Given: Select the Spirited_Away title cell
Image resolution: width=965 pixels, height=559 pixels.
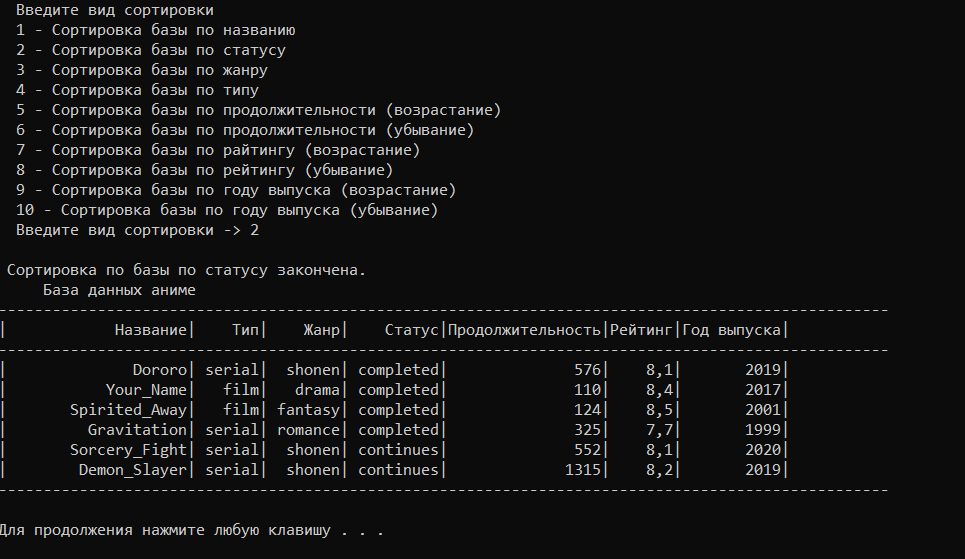Looking at the screenshot, I should click(x=128, y=410).
